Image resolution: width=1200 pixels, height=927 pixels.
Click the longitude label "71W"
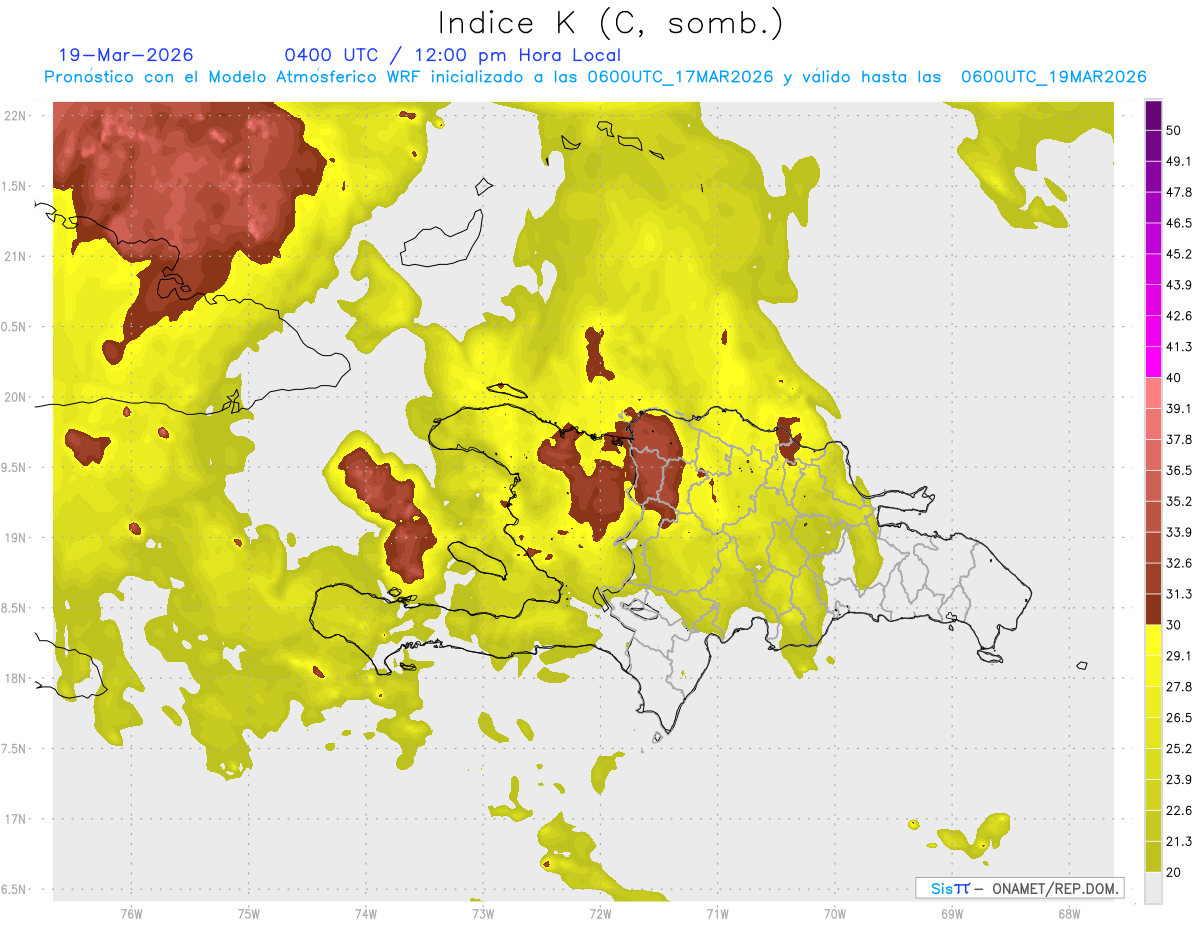(x=717, y=914)
